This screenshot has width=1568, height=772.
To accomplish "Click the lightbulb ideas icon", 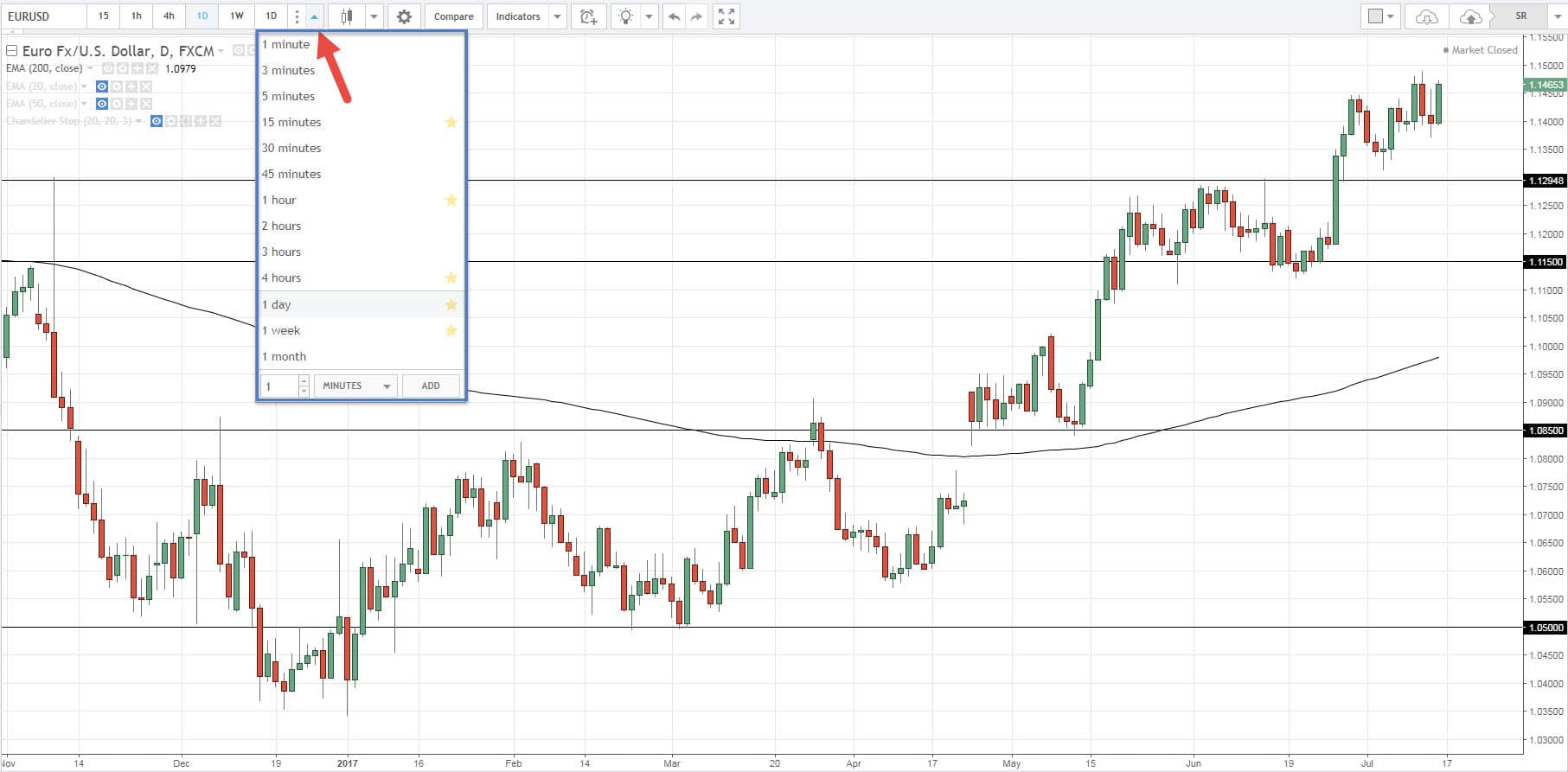I will point(626,16).
